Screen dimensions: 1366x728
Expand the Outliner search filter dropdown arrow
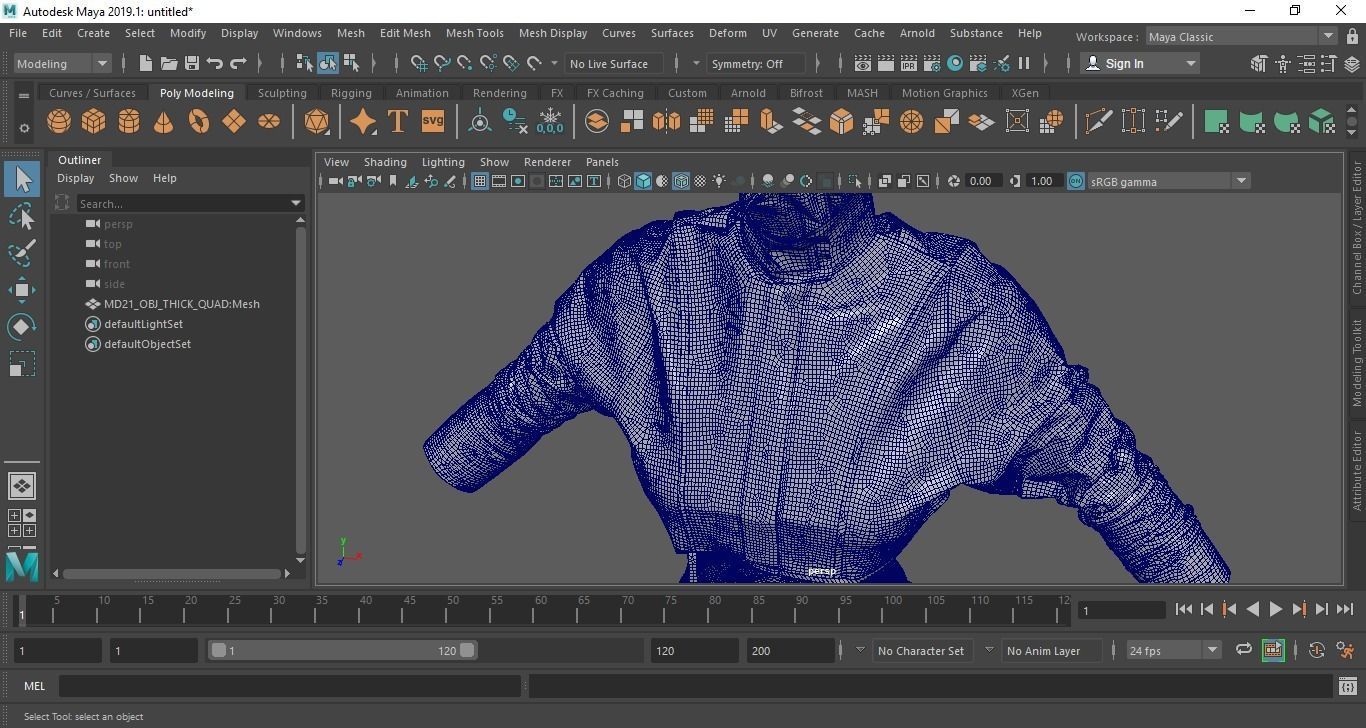[x=296, y=203]
